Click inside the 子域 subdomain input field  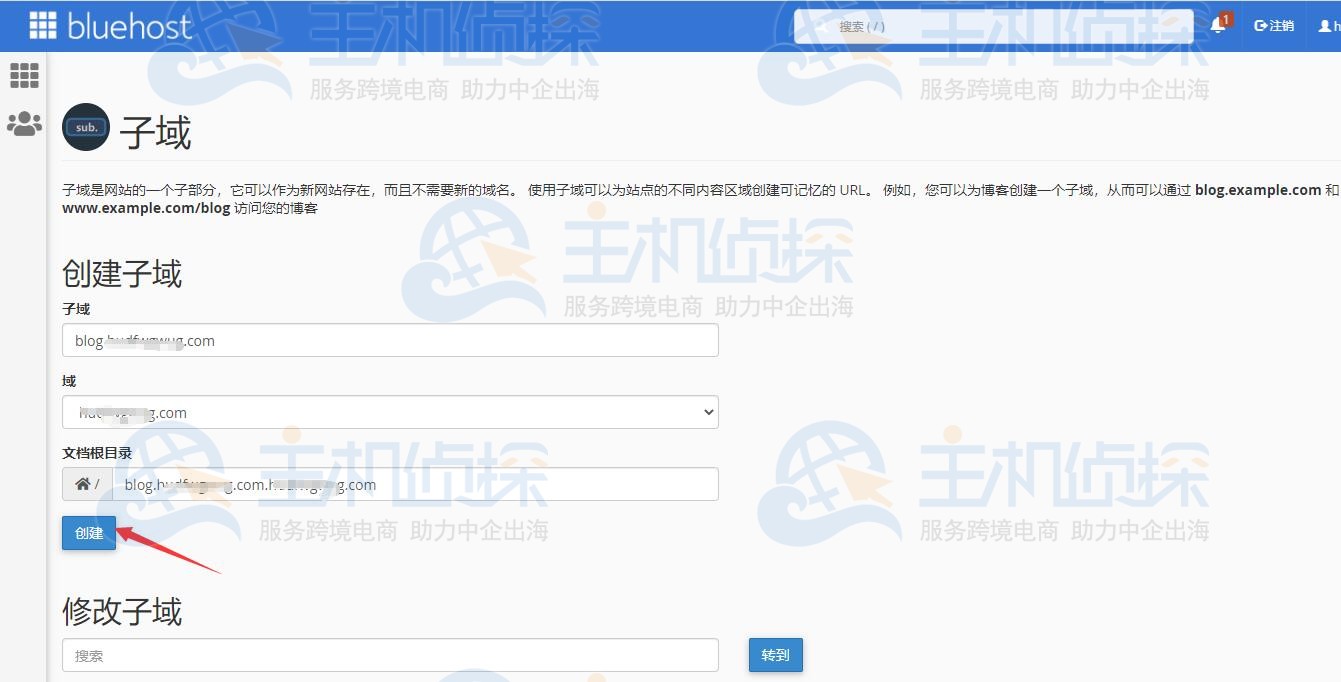390,340
